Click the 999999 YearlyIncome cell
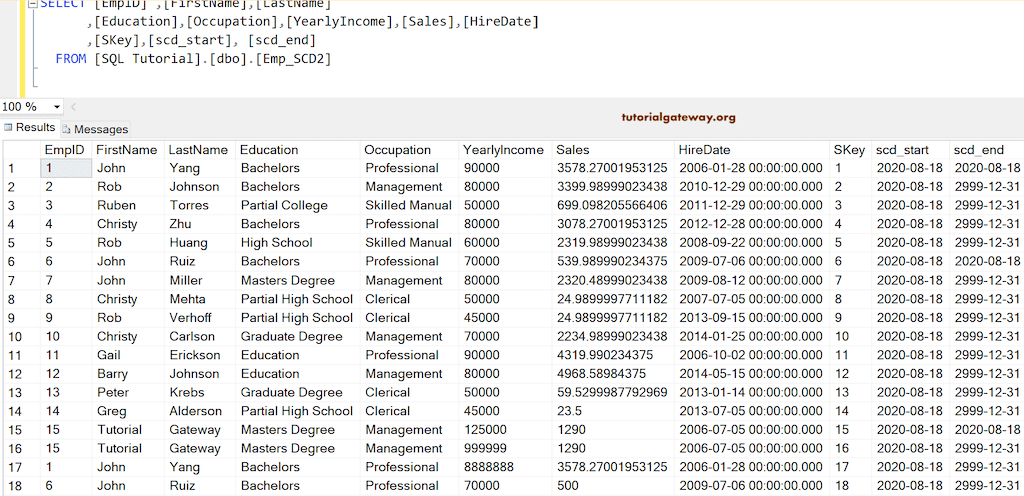The image size is (1024, 496). click(486, 448)
